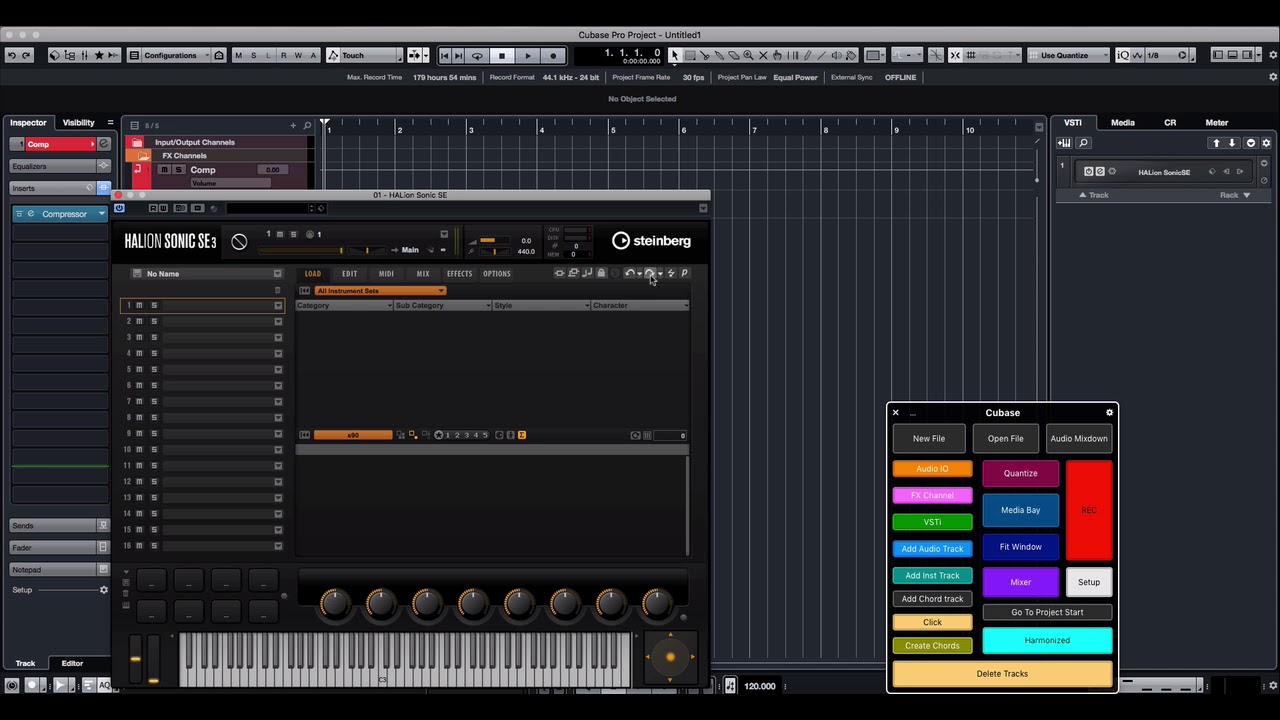Open the MIX tab in HALion Sonic SE

click(423, 273)
